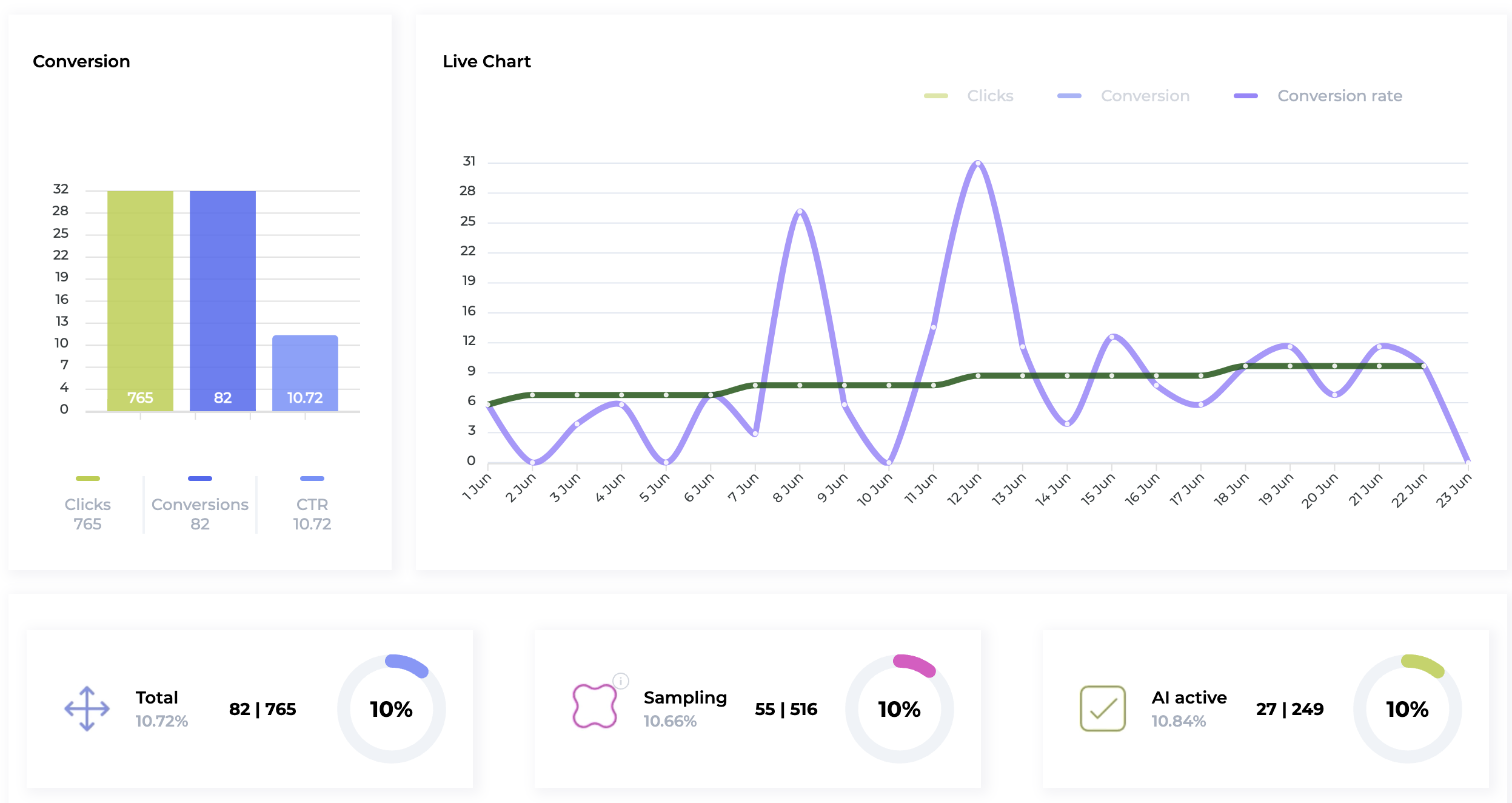Select the CTR 10.72 legend item
This screenshot has width=1512, height=803.
(x=312, y=512)
